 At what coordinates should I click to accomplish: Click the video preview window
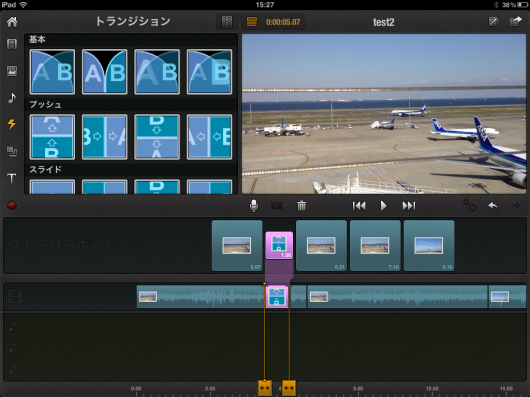coord(384,114)
